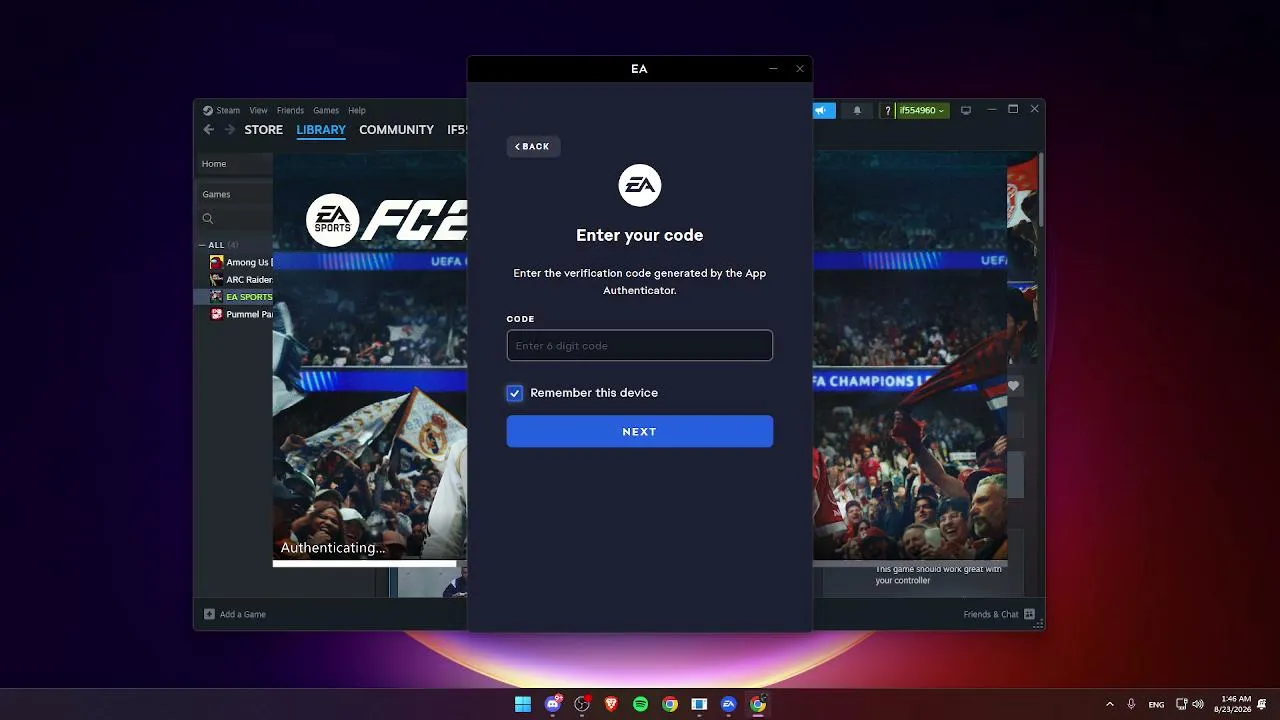
Task: Open Brave browser from the taskbar
Action: click(611, 704)
